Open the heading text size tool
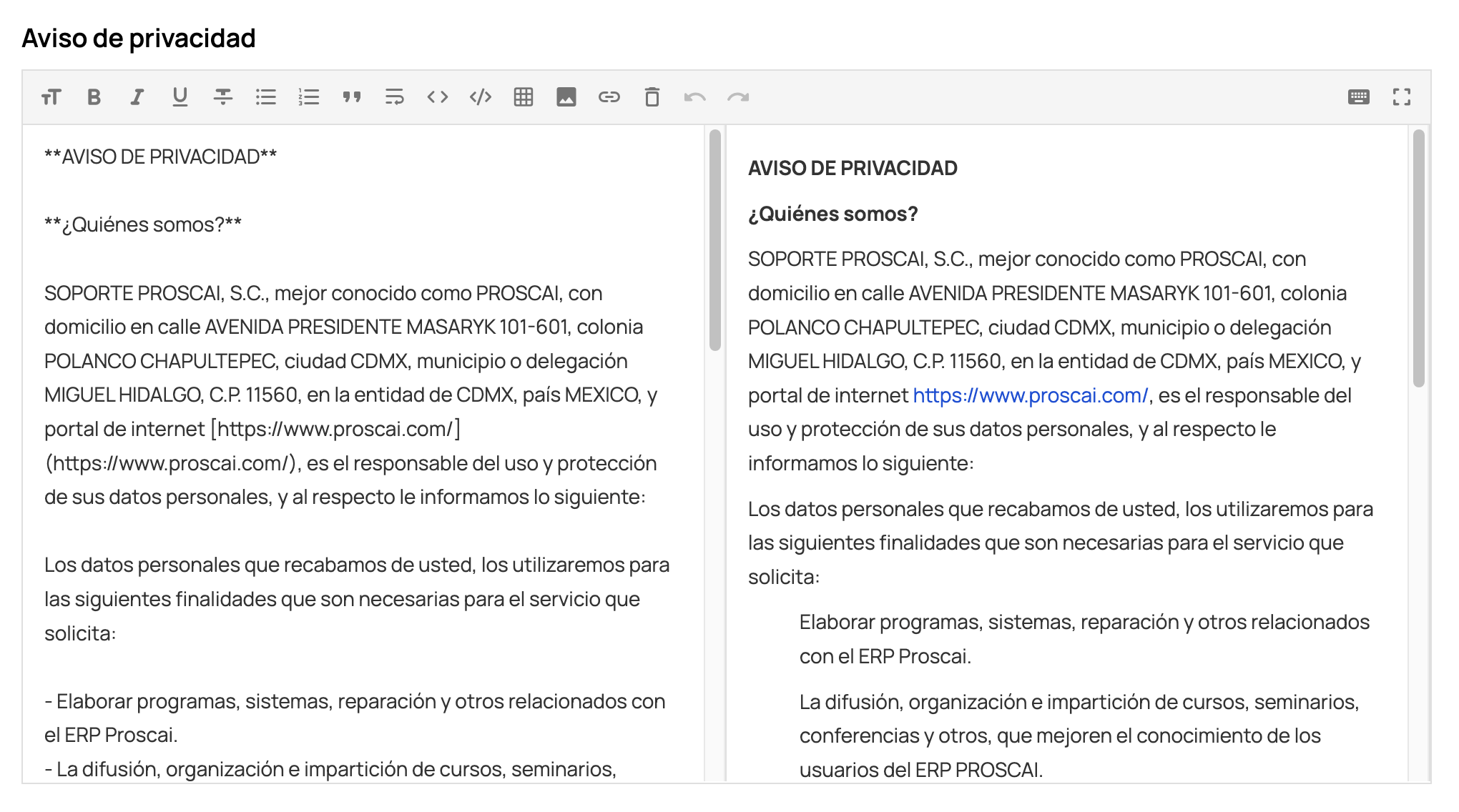Screen dimensions: 1459x812 pyautogui.click(x=51, y=97)
